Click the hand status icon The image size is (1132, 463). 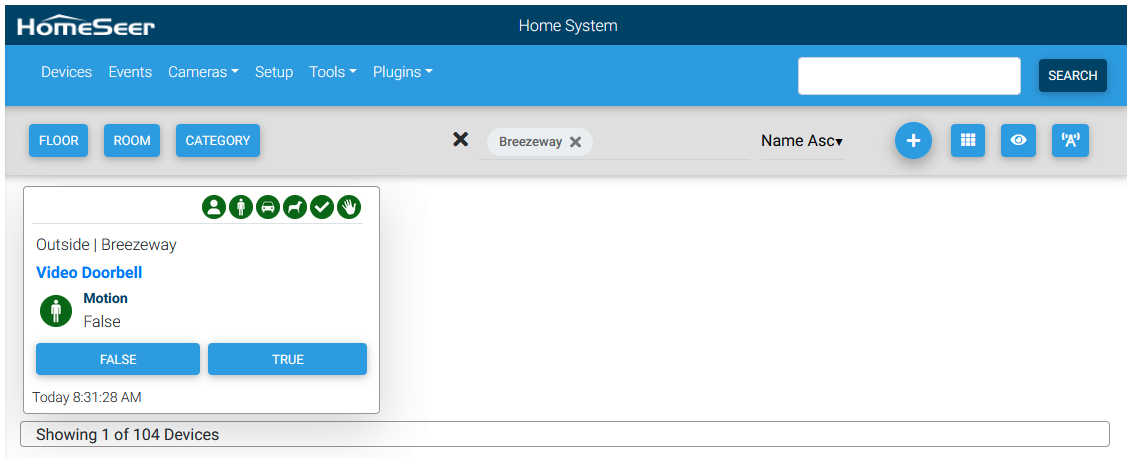348,207
